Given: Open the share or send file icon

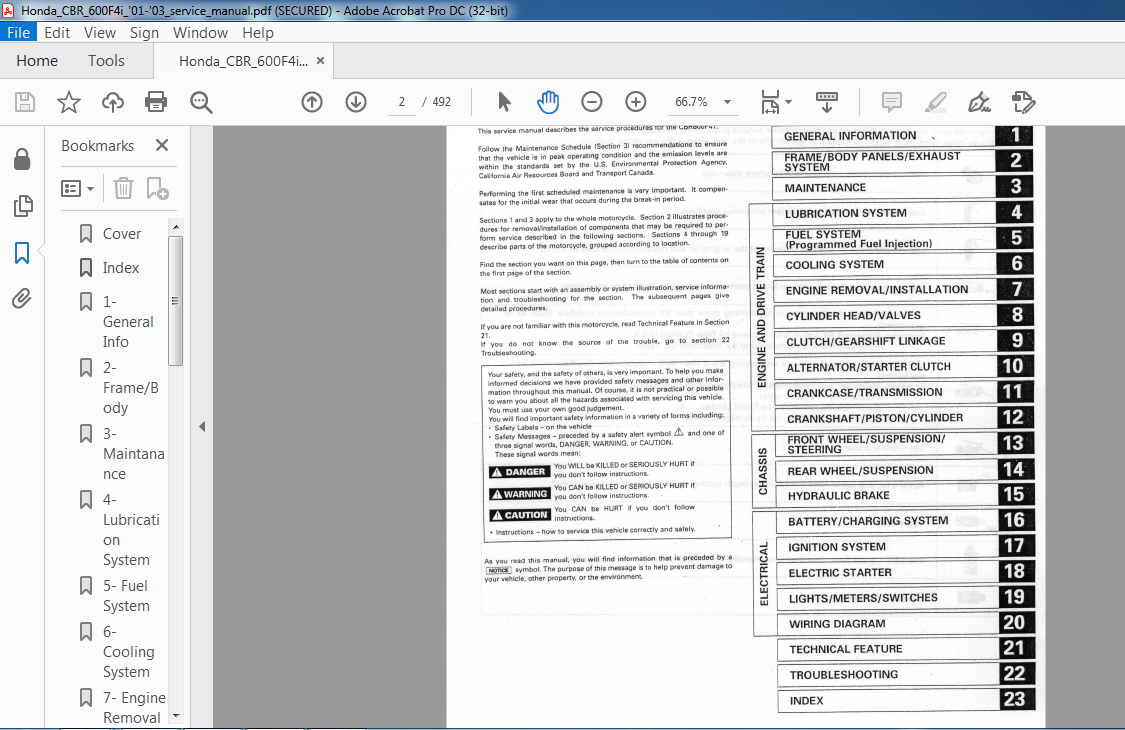Looking at the screenshot, I should [x=1024, y=102].
